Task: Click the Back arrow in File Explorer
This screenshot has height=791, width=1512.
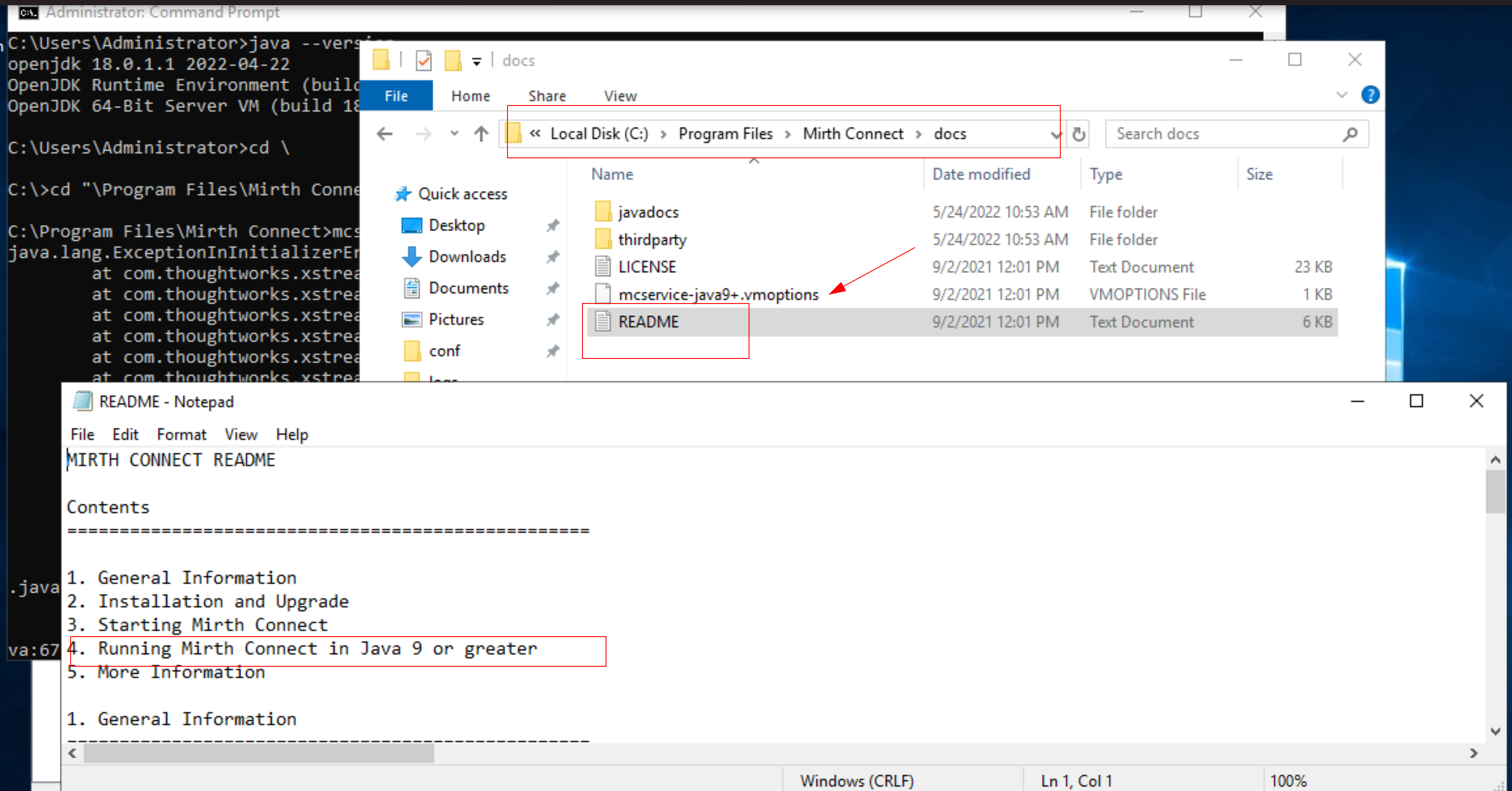Action: (385, 134)
